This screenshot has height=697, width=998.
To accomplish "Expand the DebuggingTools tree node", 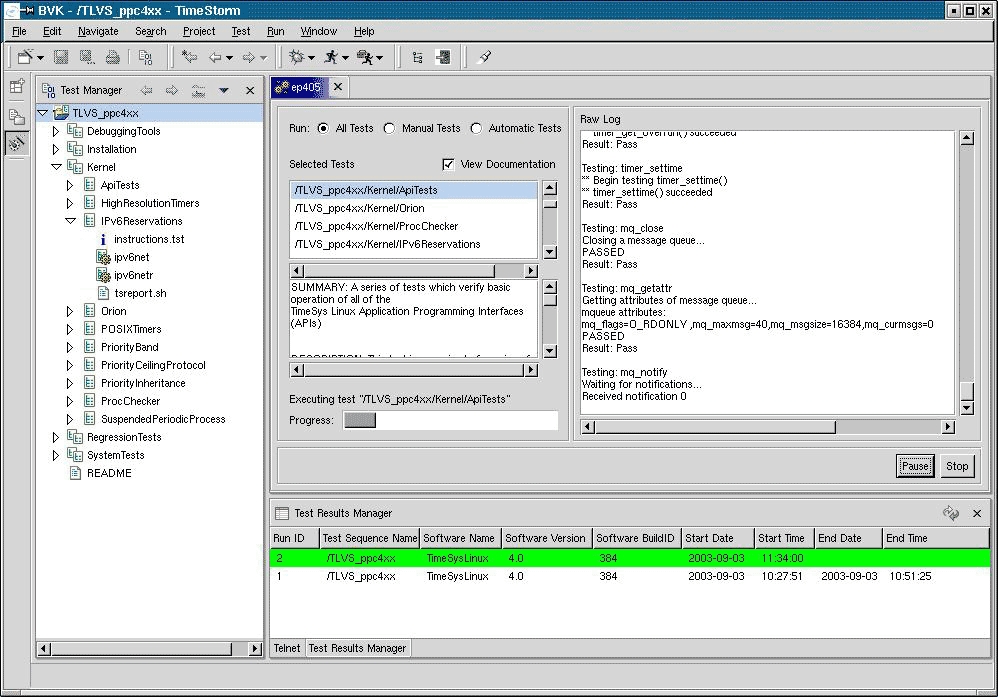I will point(56,131).
